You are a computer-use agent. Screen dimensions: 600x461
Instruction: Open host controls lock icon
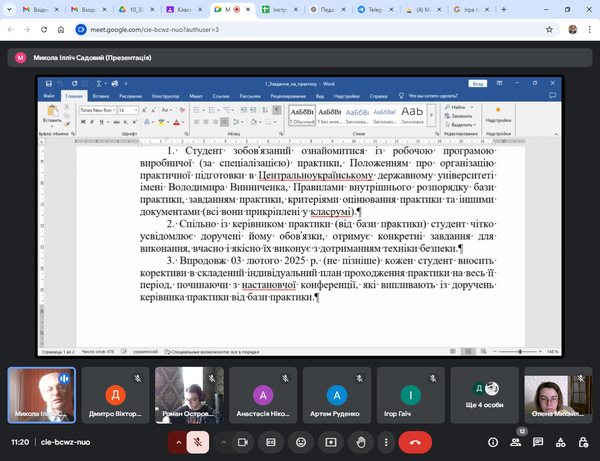583,441
